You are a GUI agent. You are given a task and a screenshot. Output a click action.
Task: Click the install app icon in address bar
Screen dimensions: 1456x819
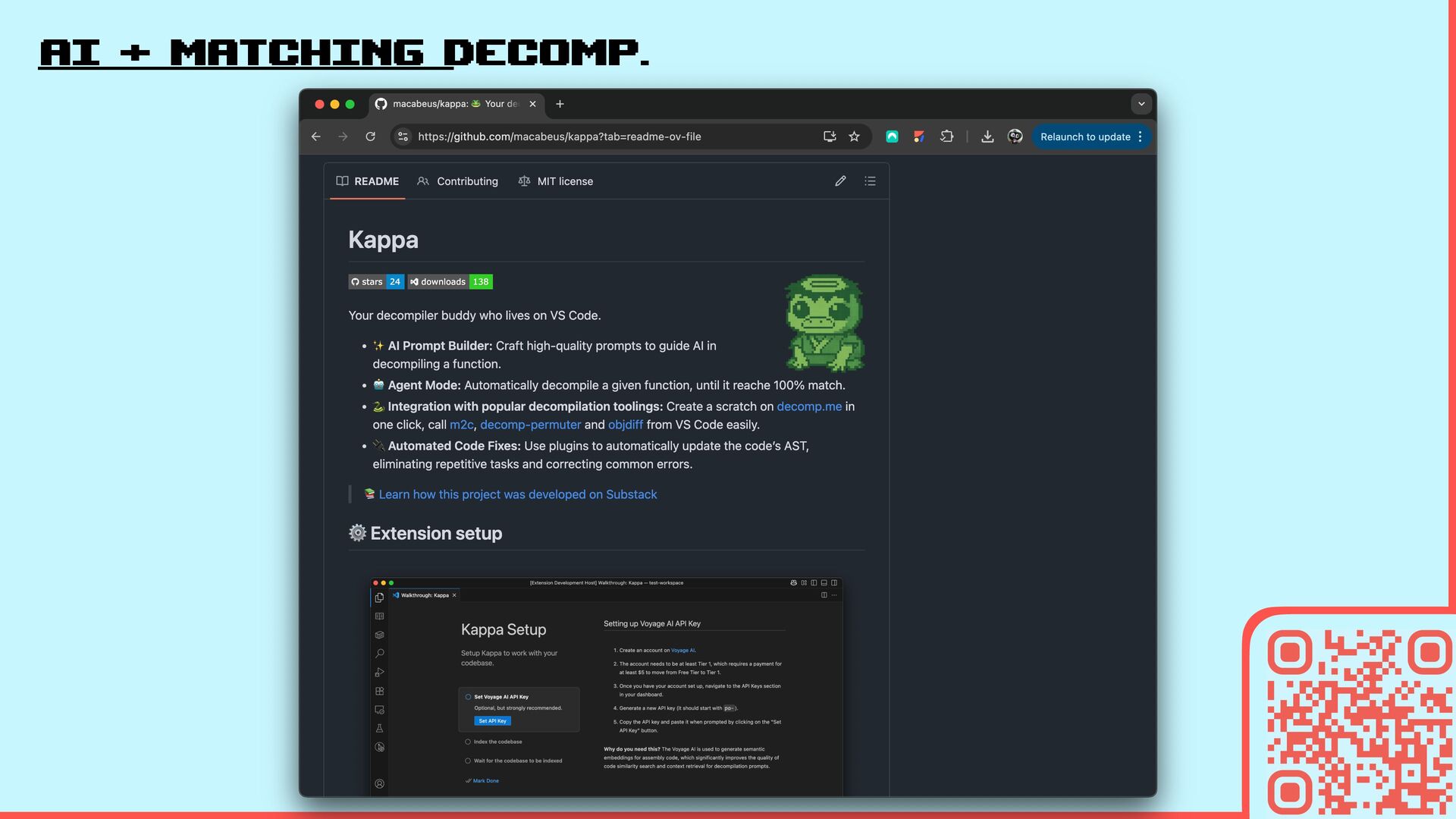click(x=830, y=136)
